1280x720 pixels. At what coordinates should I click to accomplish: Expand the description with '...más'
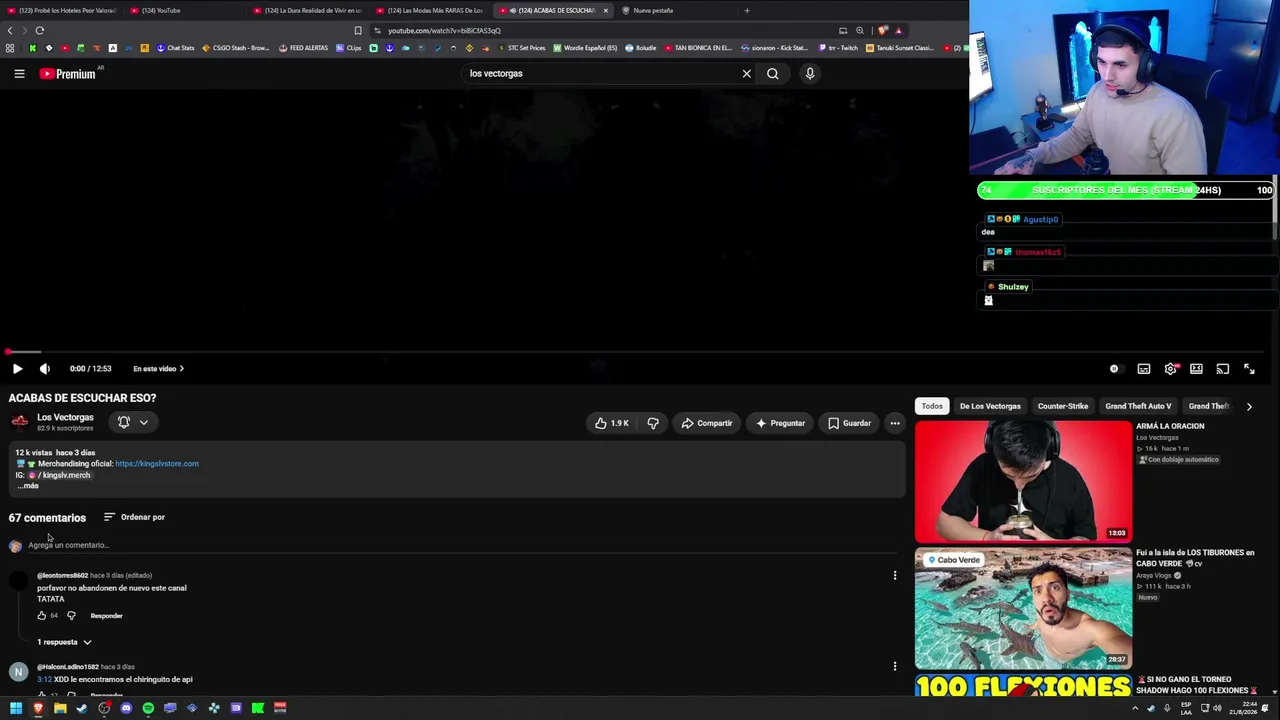point(28,486)
